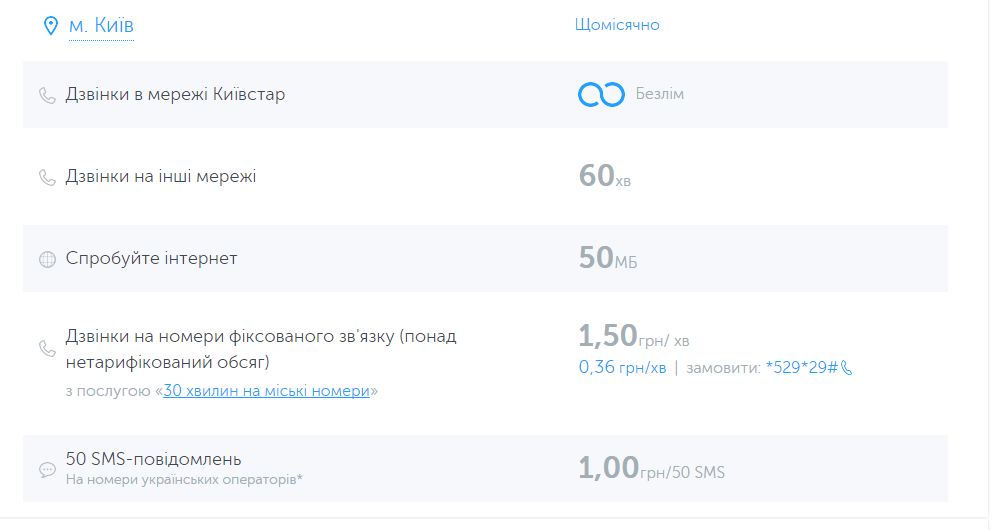Click phone icon beside Дзвінки на інші мережі
This screenshot has width=1001, height=530.
tap(47, 177)
